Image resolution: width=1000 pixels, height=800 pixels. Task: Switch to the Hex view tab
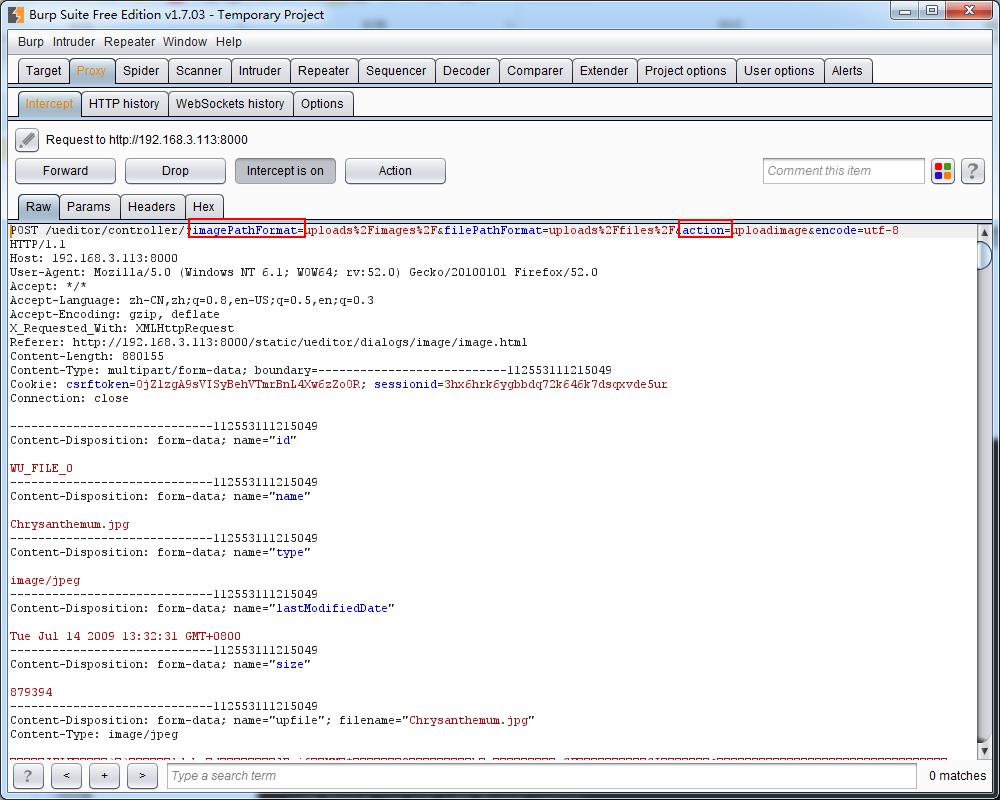203,207
